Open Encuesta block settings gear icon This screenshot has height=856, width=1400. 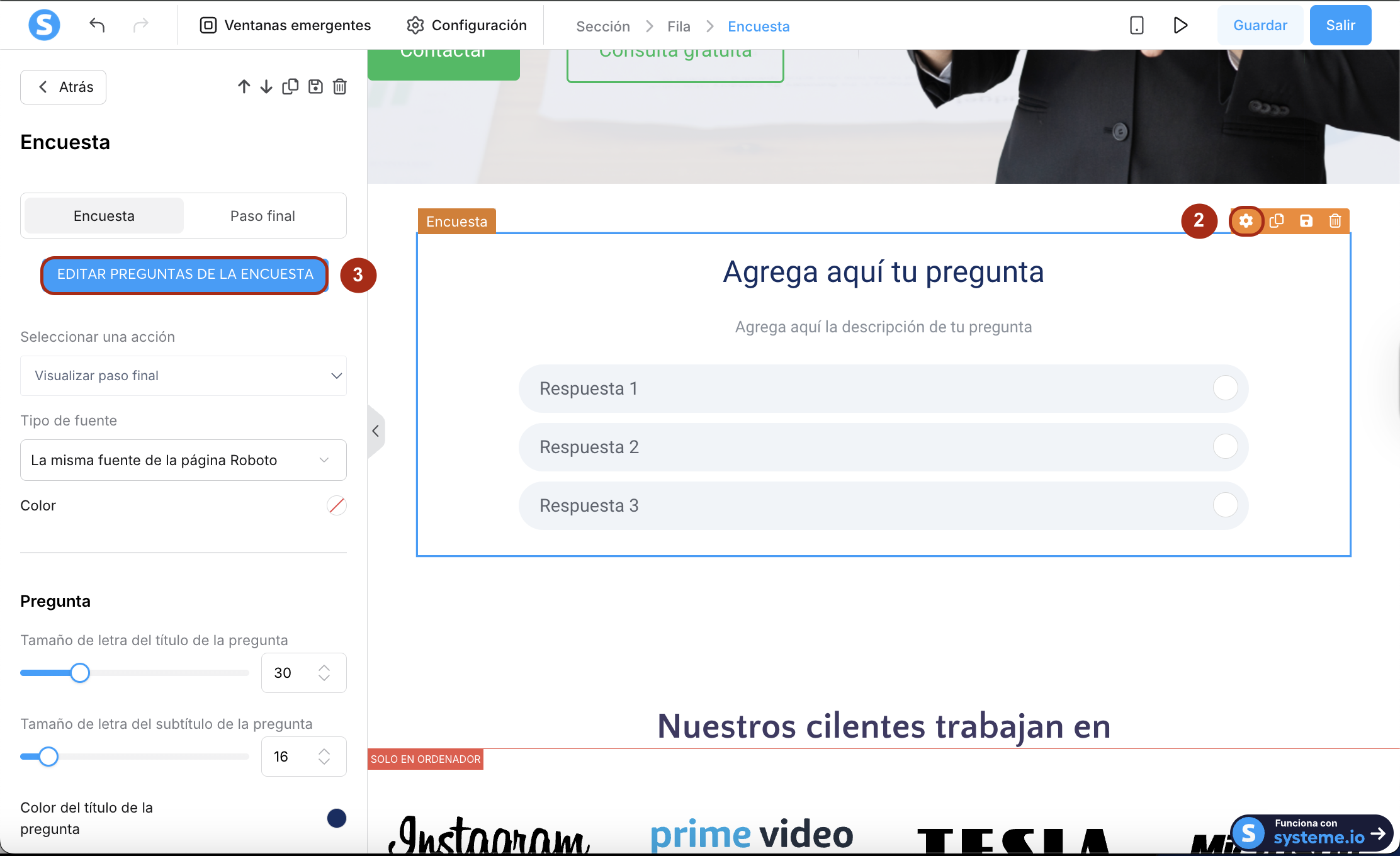tap(1246, 221)
